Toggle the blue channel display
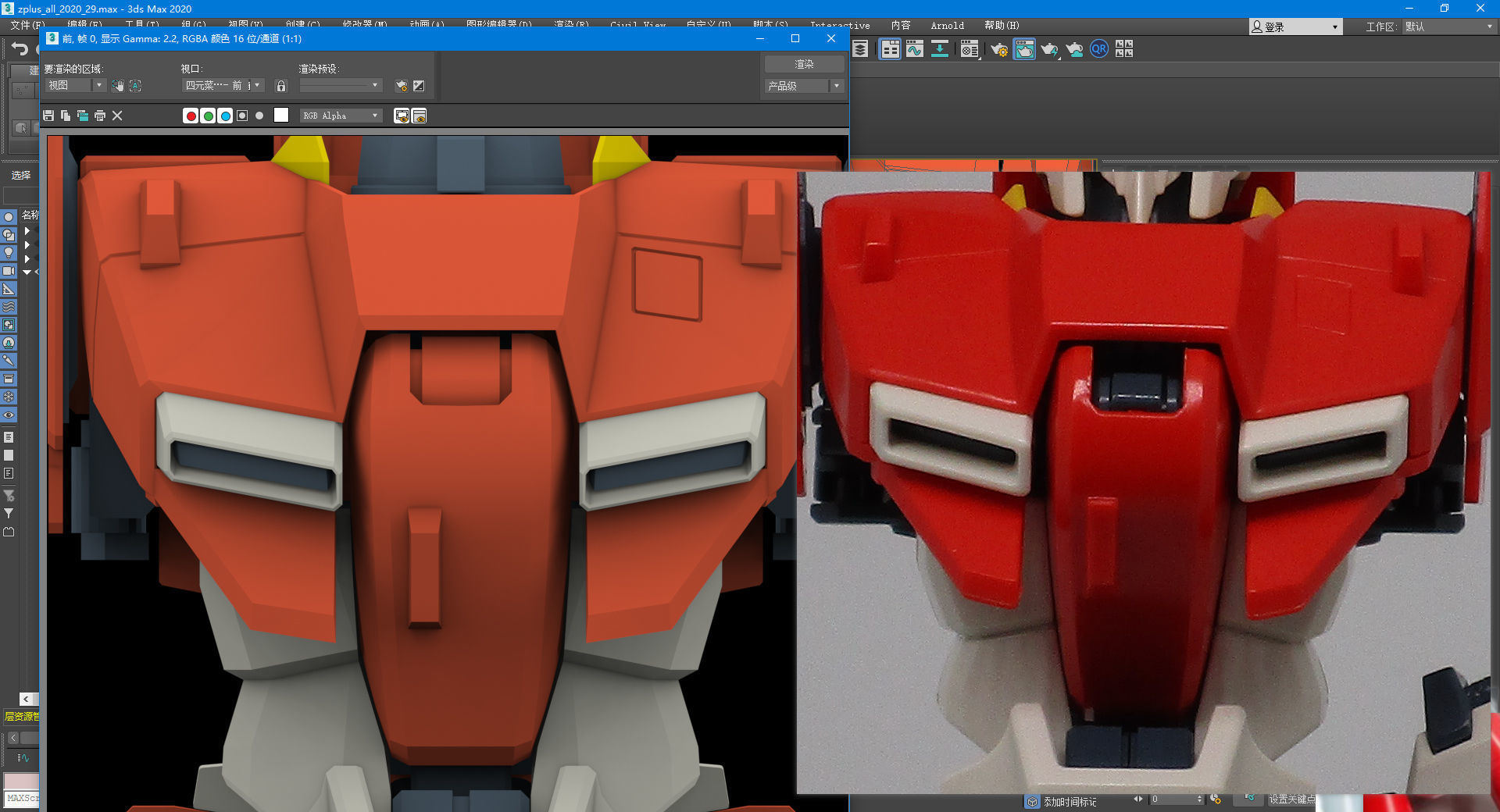The image size is (1500, 812). (x=226, y=115)
